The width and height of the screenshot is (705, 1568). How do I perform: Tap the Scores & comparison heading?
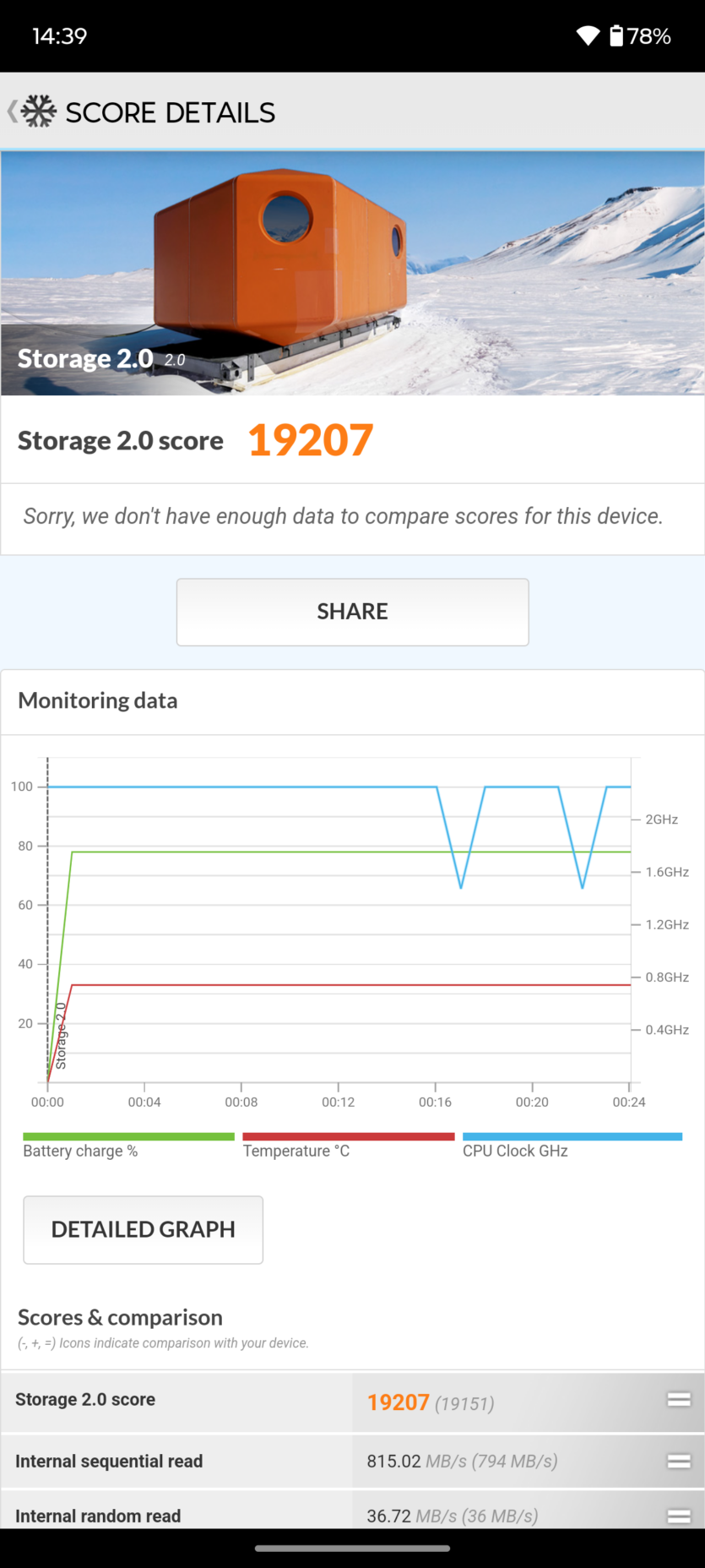(x=120, y=1317)
